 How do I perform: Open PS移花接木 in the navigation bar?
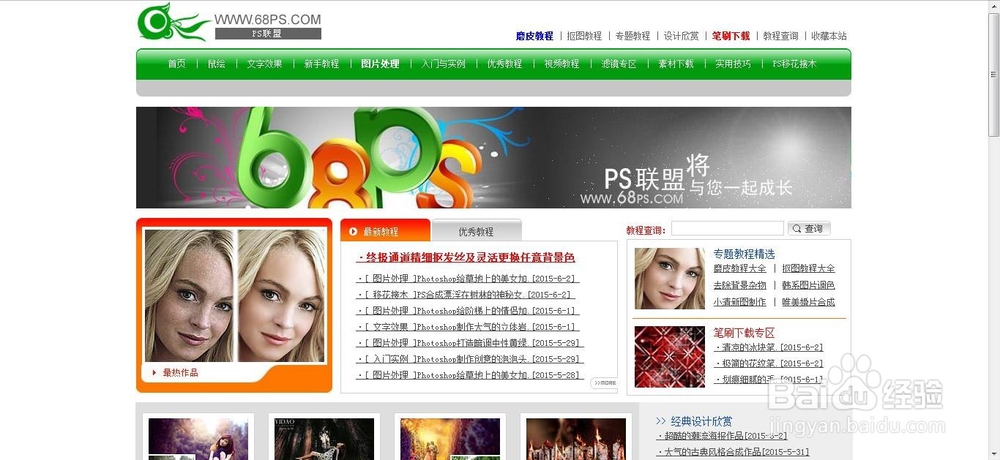[x=795, y=64]
